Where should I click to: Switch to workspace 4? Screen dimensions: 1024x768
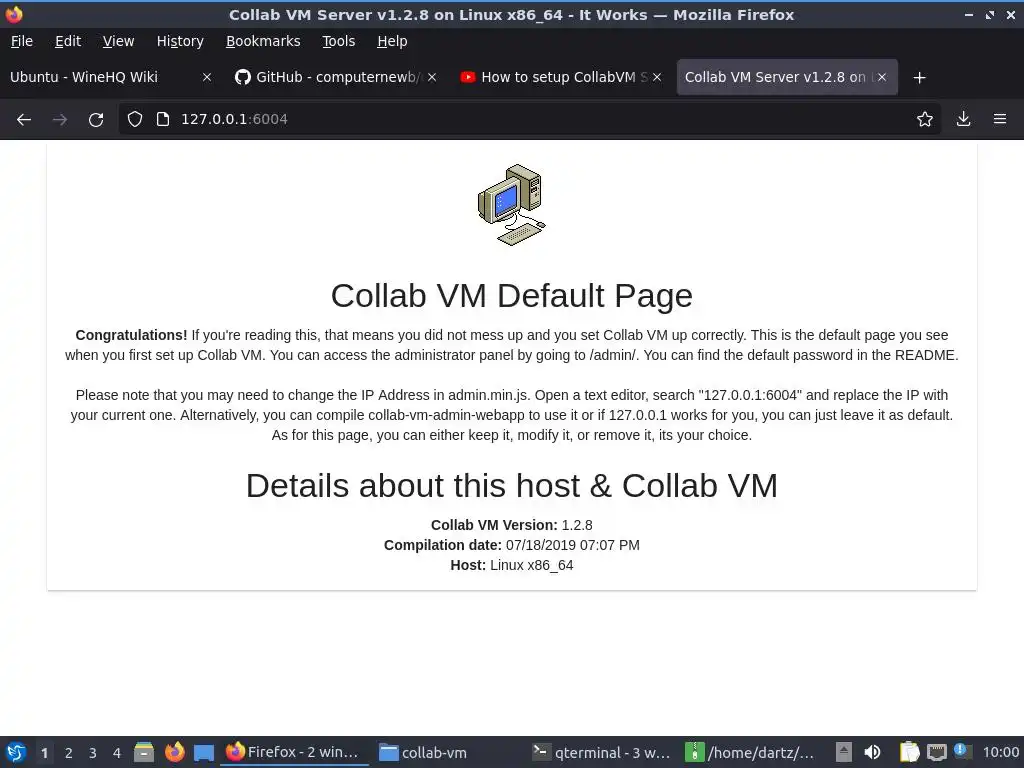117,753
